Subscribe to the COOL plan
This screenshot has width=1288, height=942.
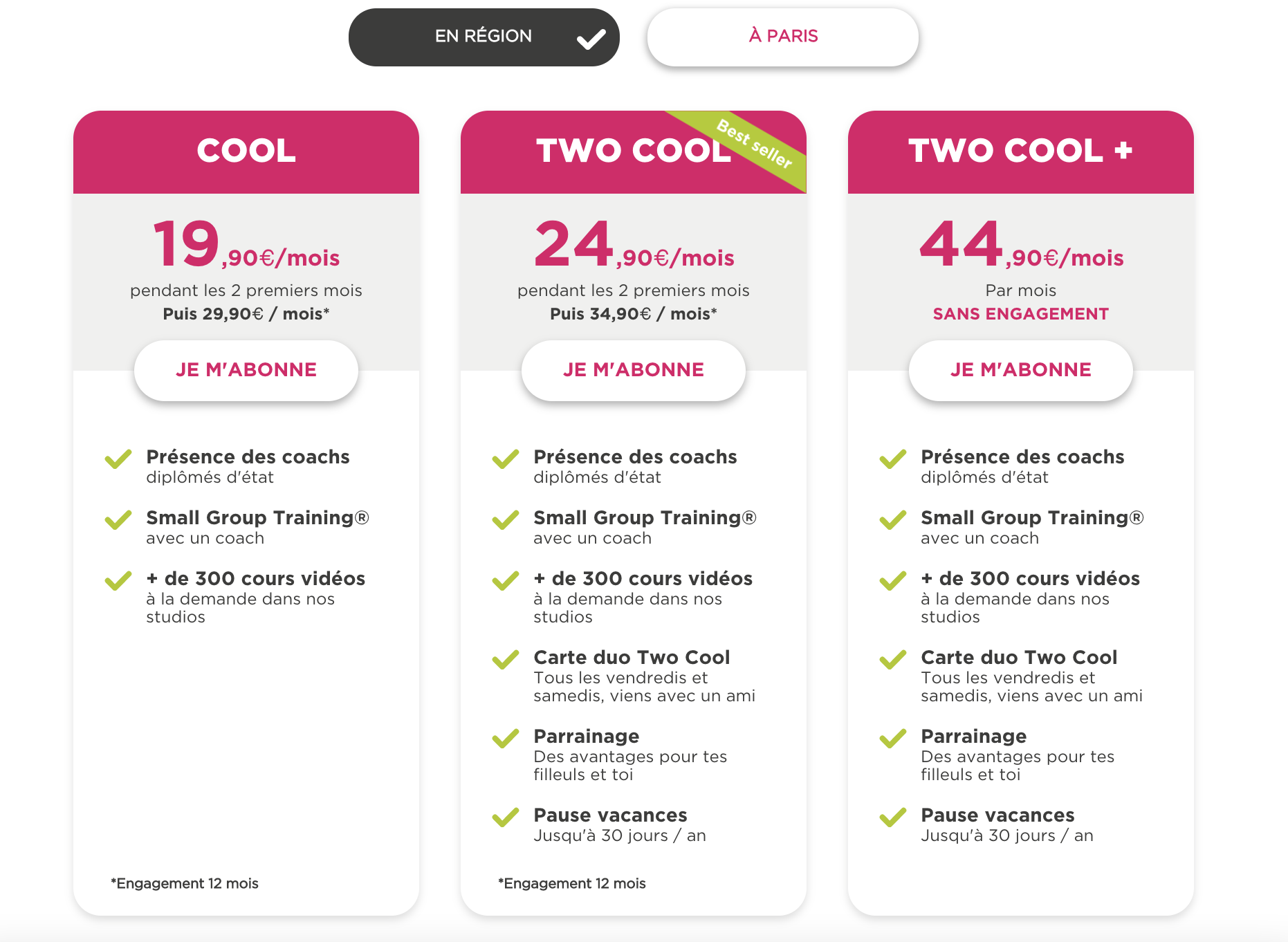[x=246, y=370]
